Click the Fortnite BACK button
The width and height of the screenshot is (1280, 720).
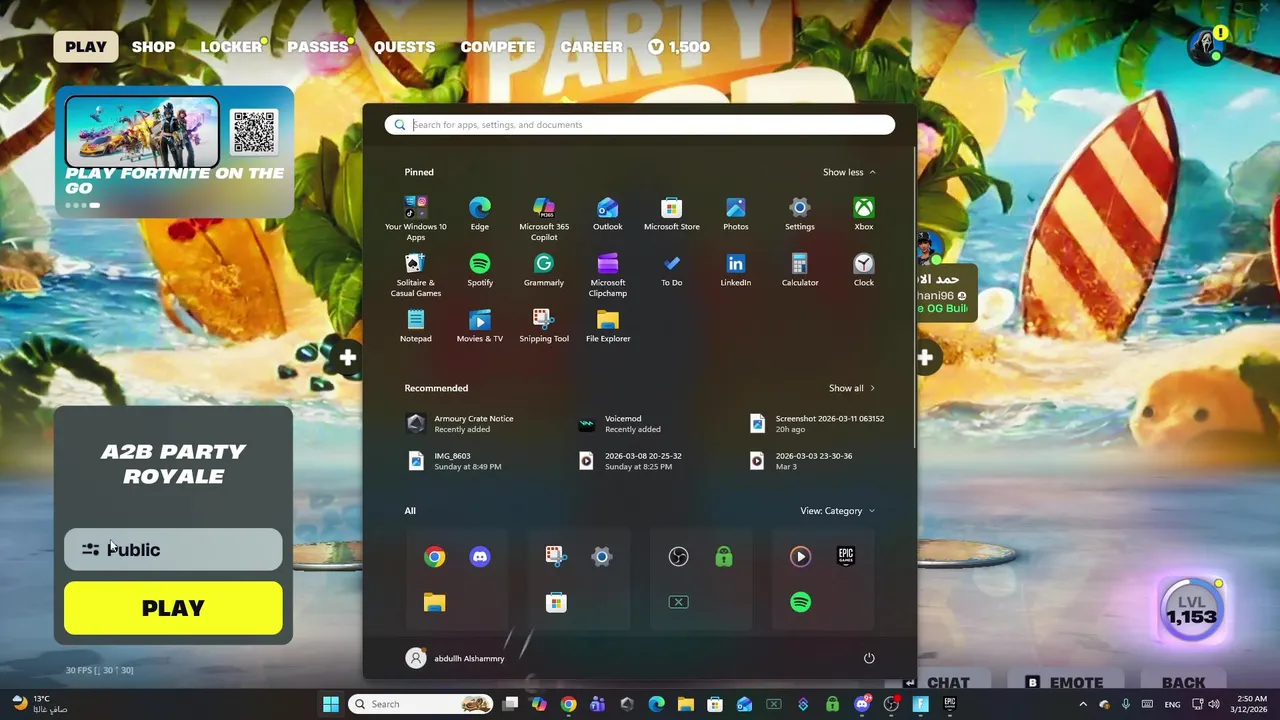coord(1183,683)
